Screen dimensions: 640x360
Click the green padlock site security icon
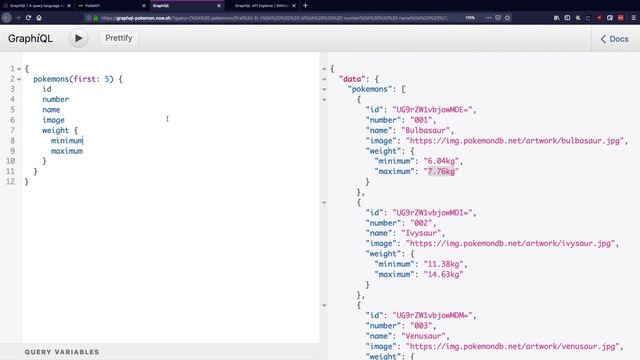point(96,18)
